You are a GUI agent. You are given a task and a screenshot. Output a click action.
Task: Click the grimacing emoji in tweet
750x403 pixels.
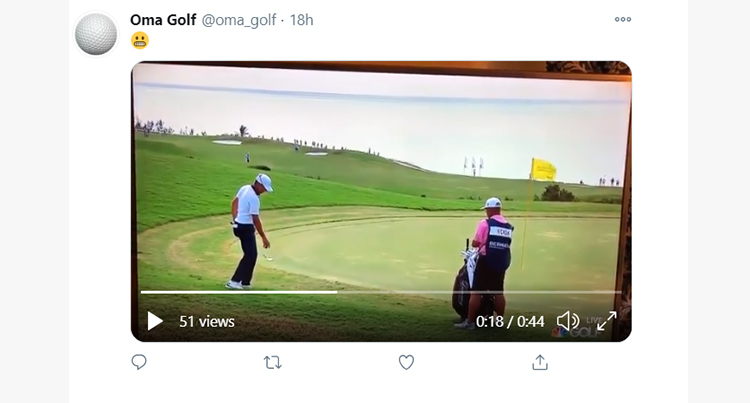(x=140, y=41)
